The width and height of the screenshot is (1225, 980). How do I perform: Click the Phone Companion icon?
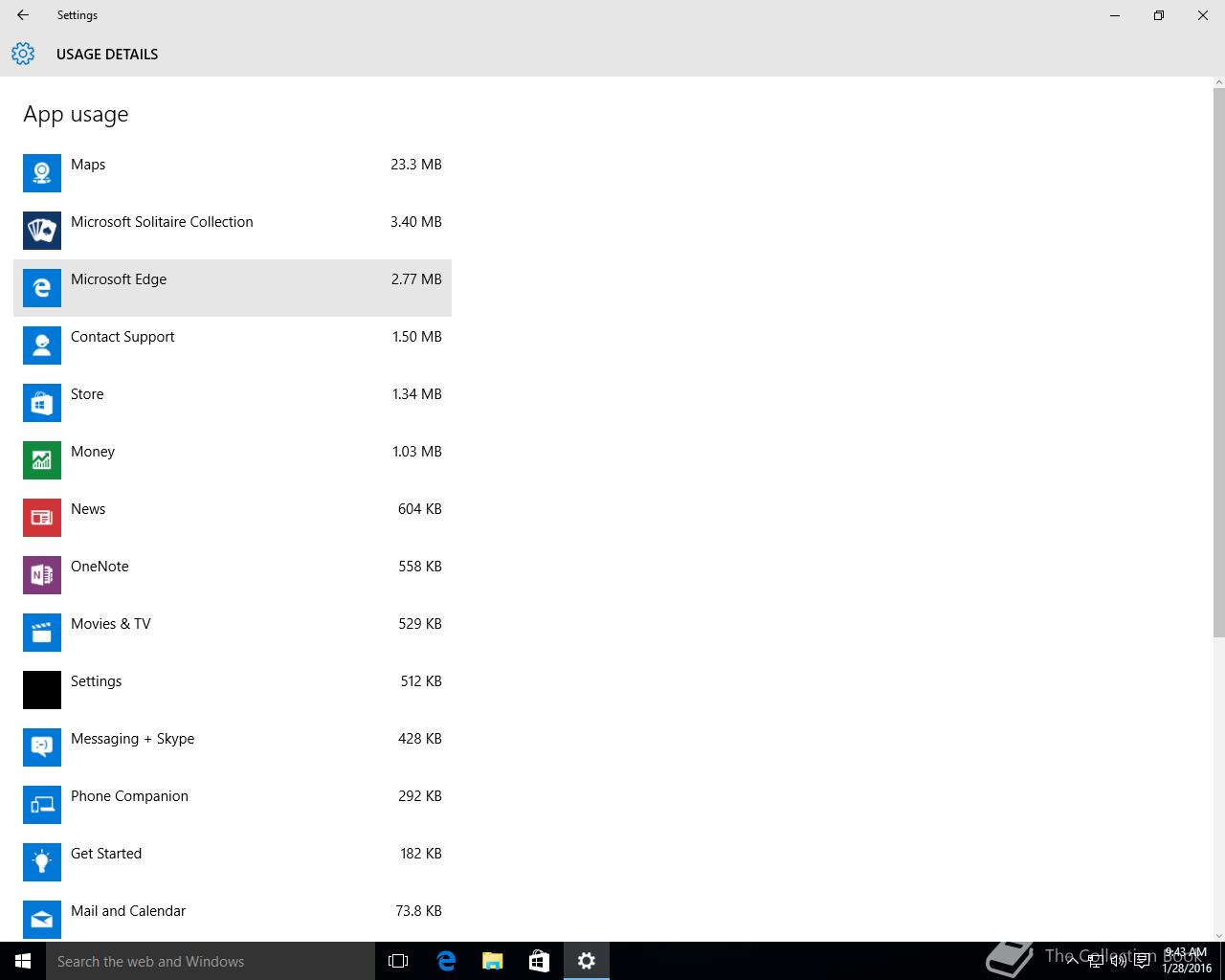tap(42, 805)
